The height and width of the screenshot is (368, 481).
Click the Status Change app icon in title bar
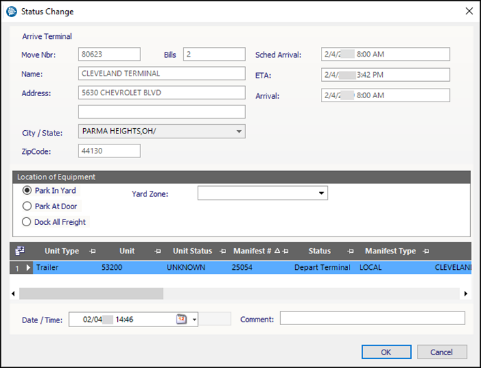pos(11,11)
